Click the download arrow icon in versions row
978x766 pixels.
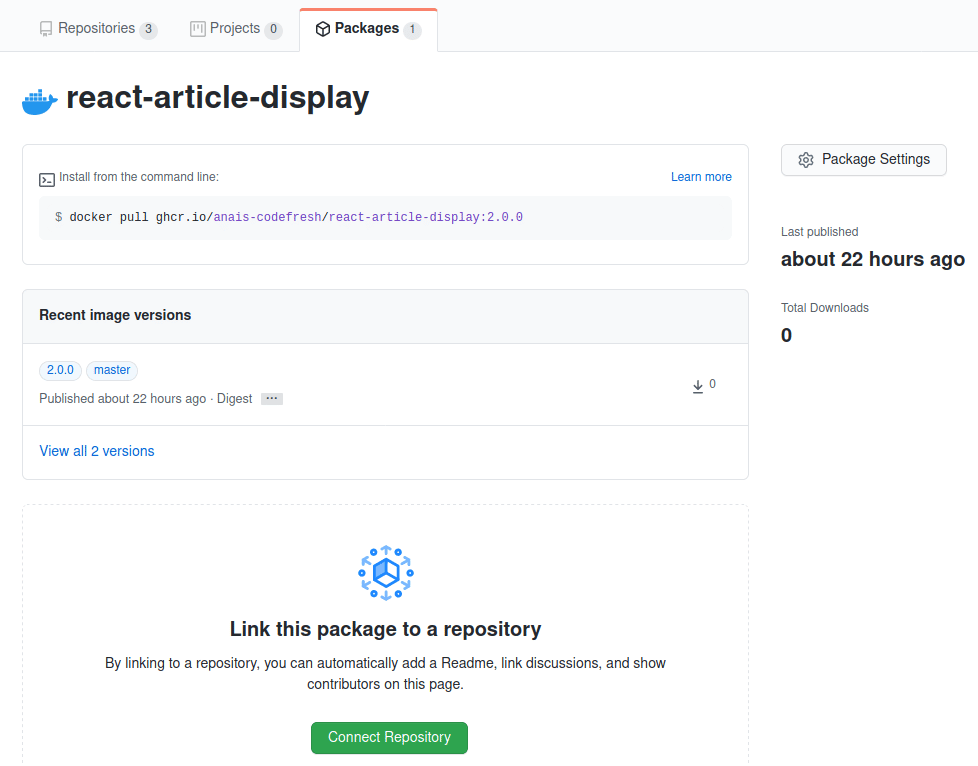coord(698,386)
